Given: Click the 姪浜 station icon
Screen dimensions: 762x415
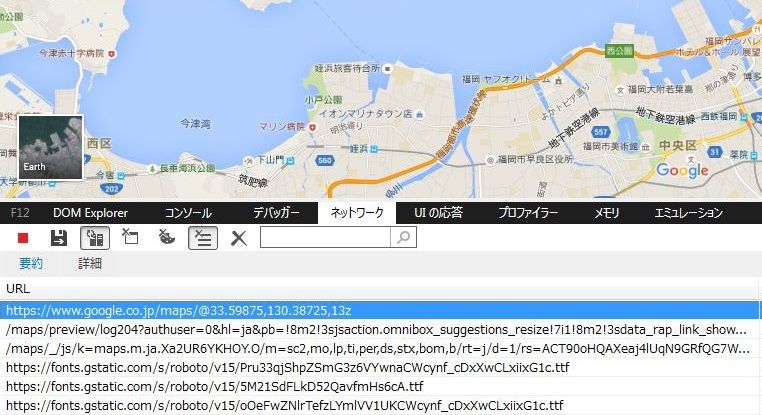Looking at the screenshot, I should tap(374, 149).
